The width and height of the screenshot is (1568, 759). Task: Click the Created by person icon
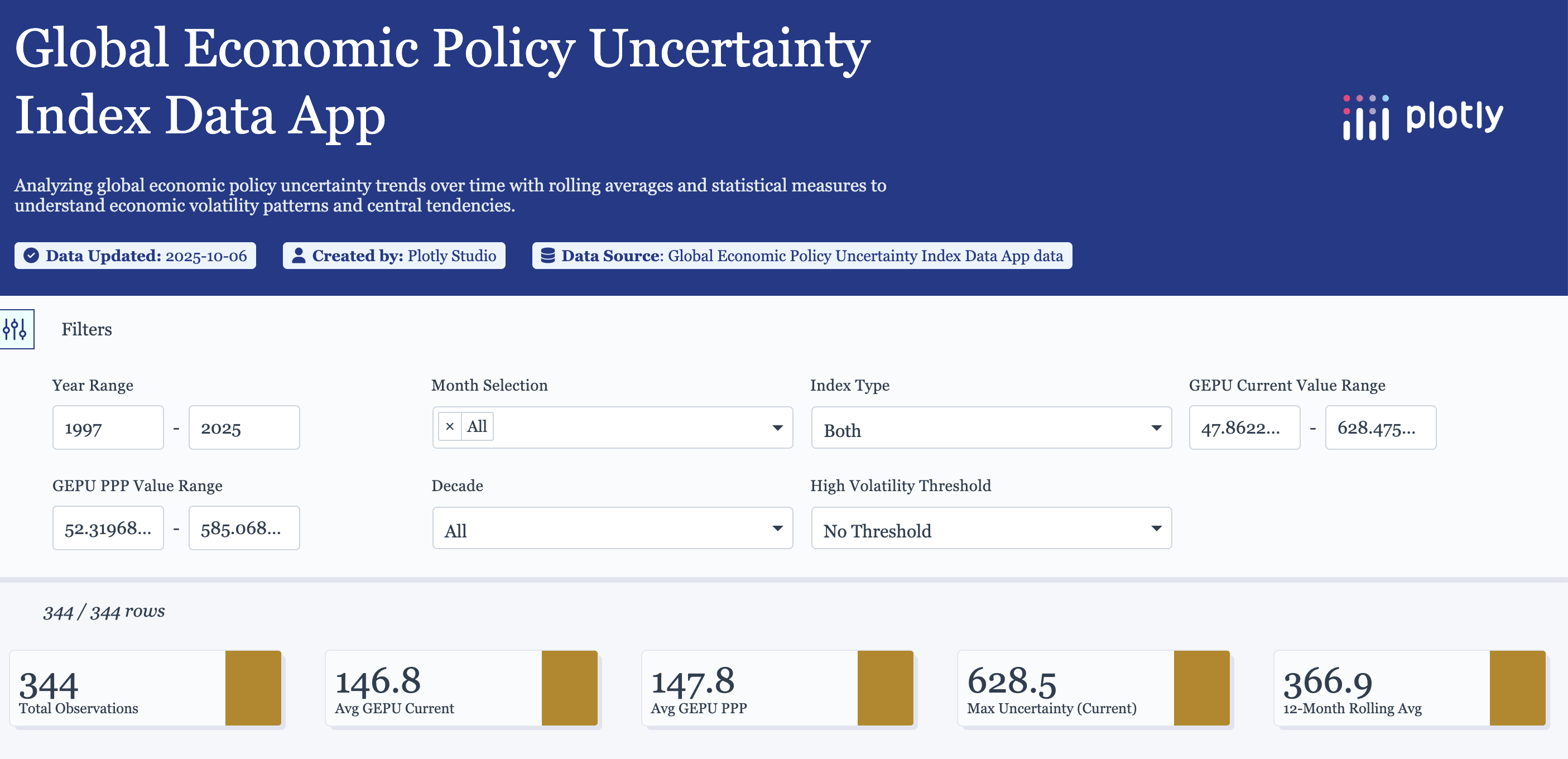[299, 256]
